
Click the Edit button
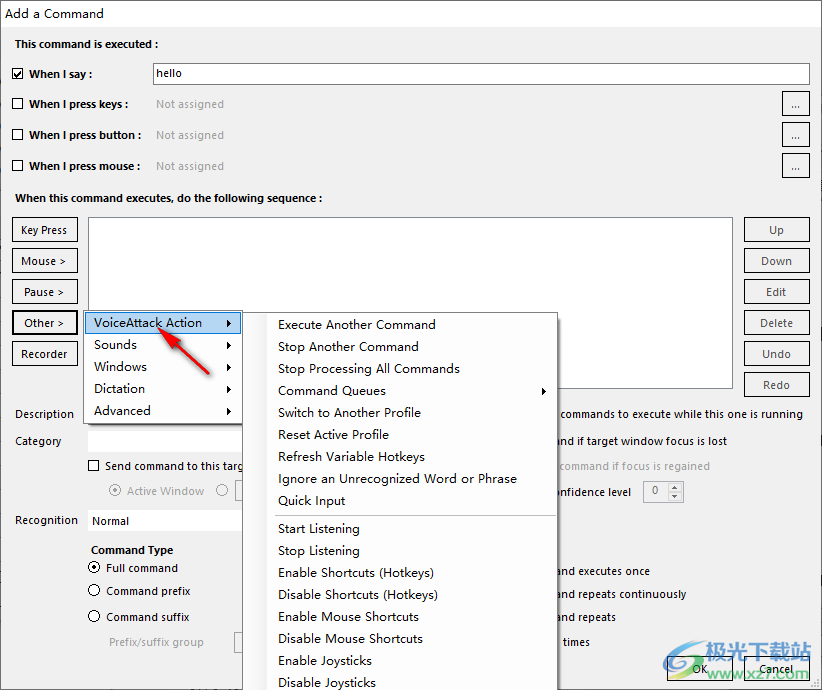pyautogui.click(x=776, y=292)
